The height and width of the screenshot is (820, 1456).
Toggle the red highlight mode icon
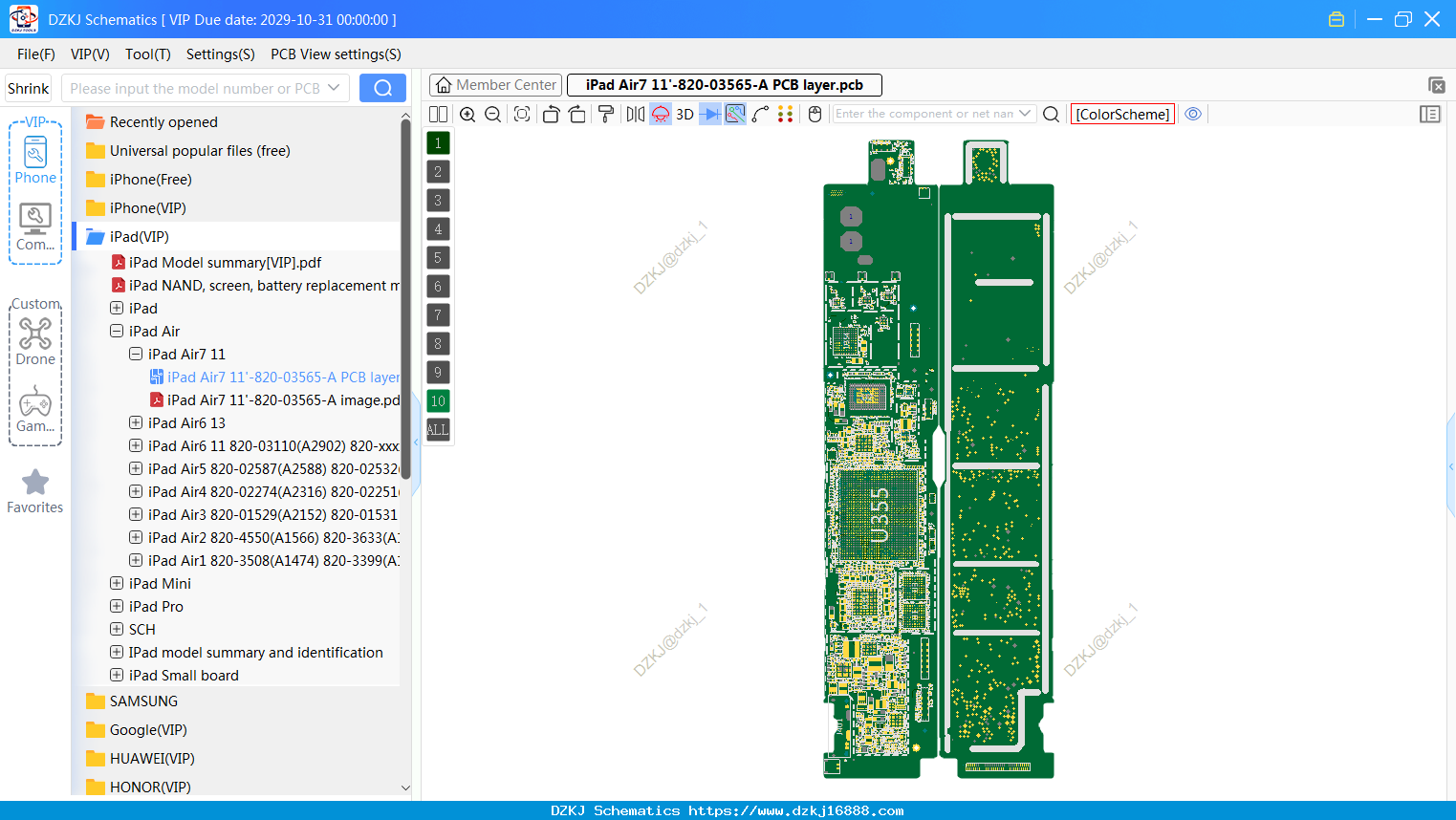[661, 114]
